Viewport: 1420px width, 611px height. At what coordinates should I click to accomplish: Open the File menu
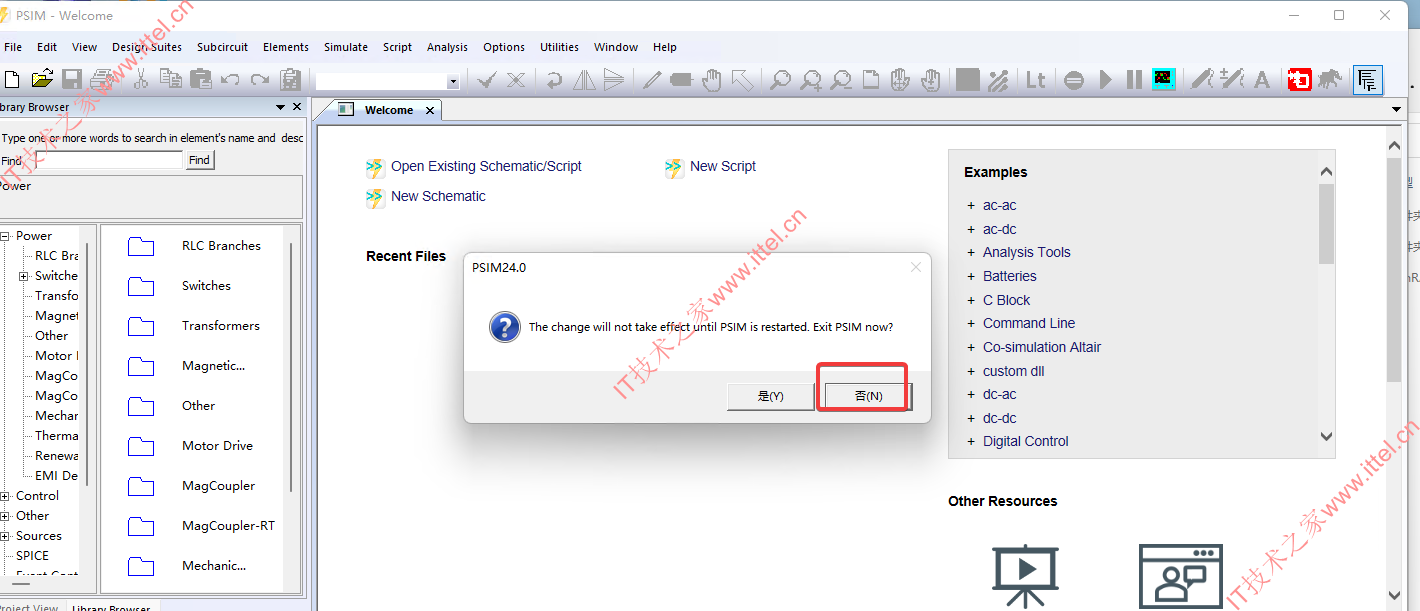13,47
